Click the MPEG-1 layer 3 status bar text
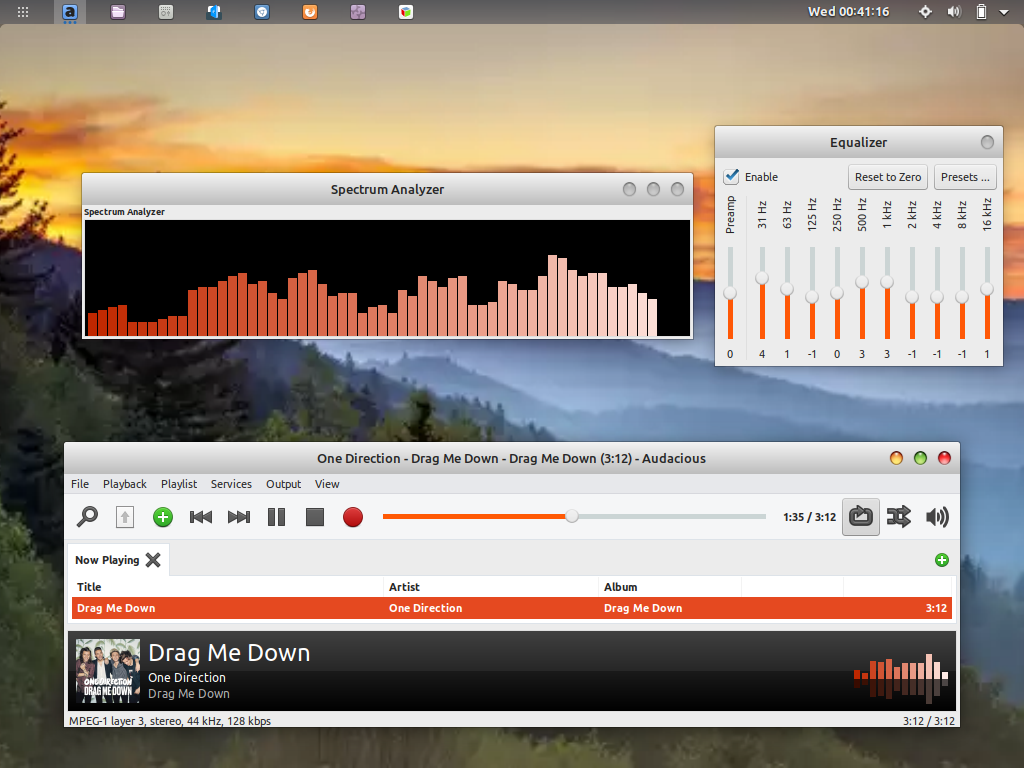Screen dimensions: 1024x768 tap(170, 721)
